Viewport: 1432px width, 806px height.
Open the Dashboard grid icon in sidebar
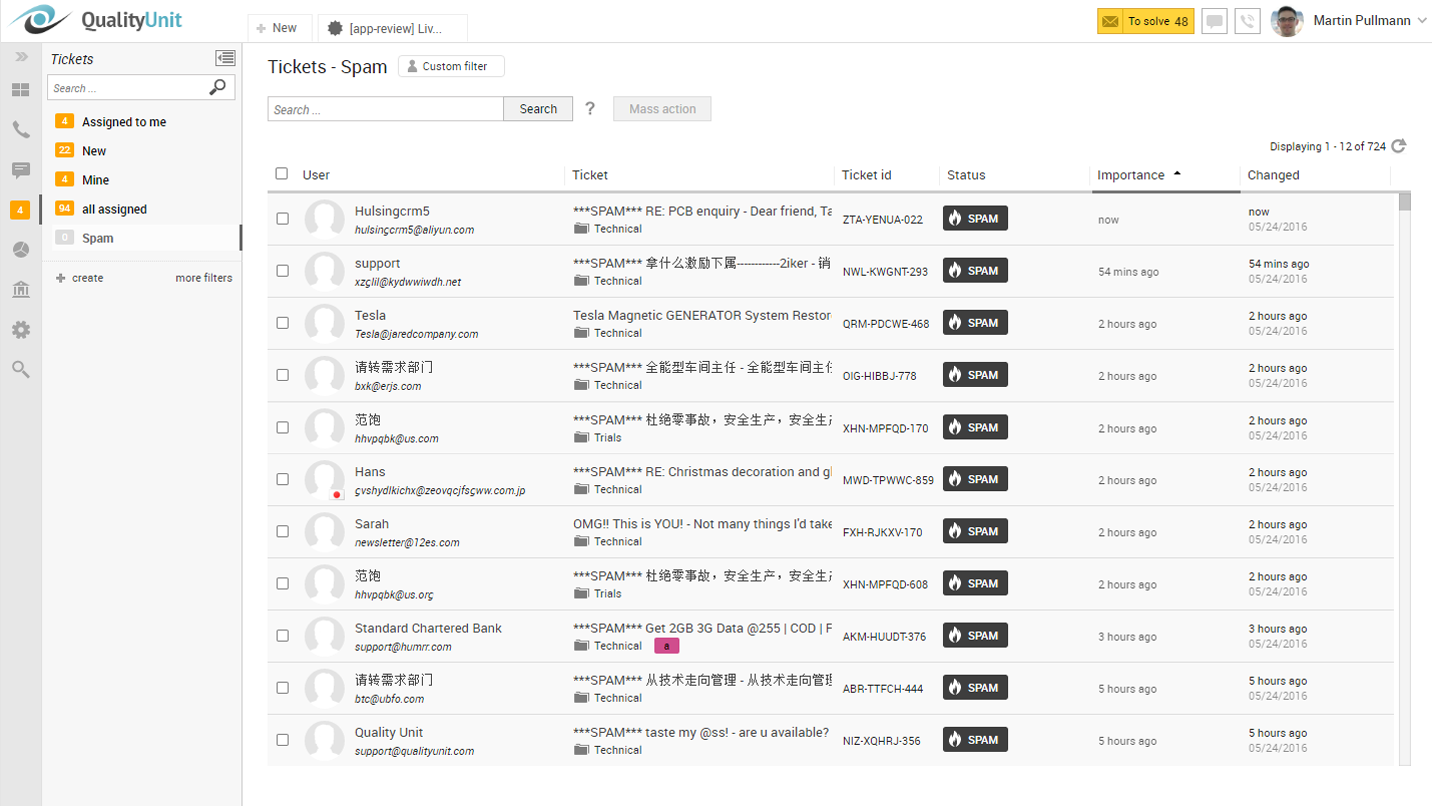(20, 90)
